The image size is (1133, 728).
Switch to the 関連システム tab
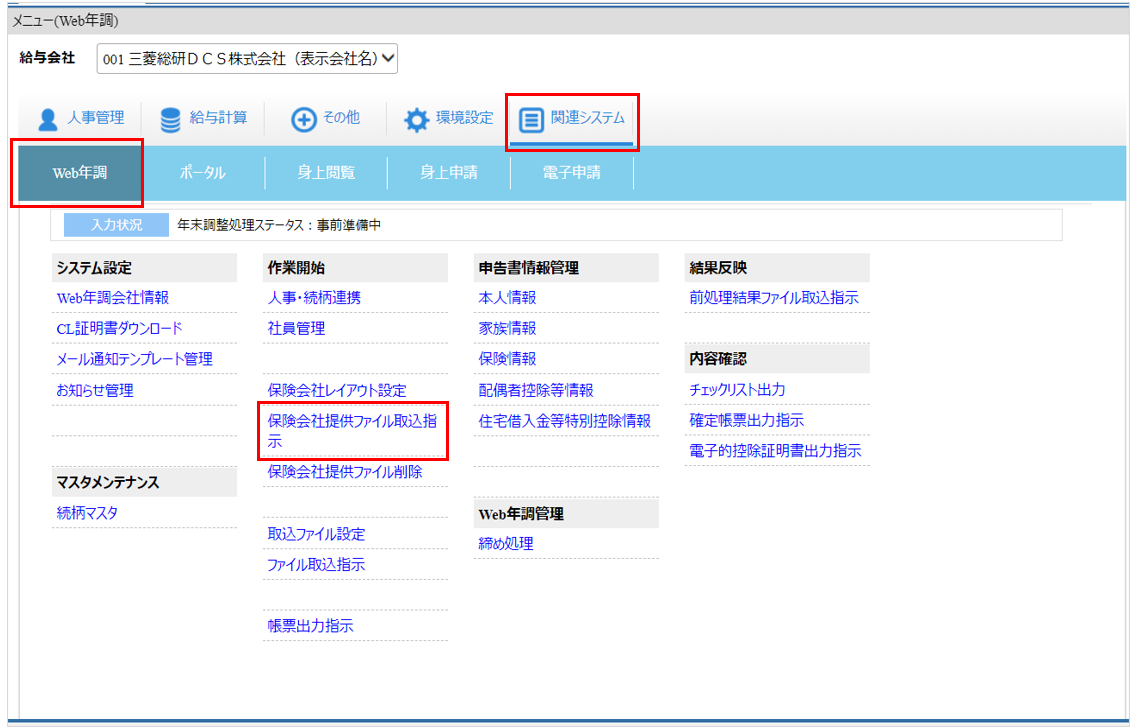tap(572, 119)
